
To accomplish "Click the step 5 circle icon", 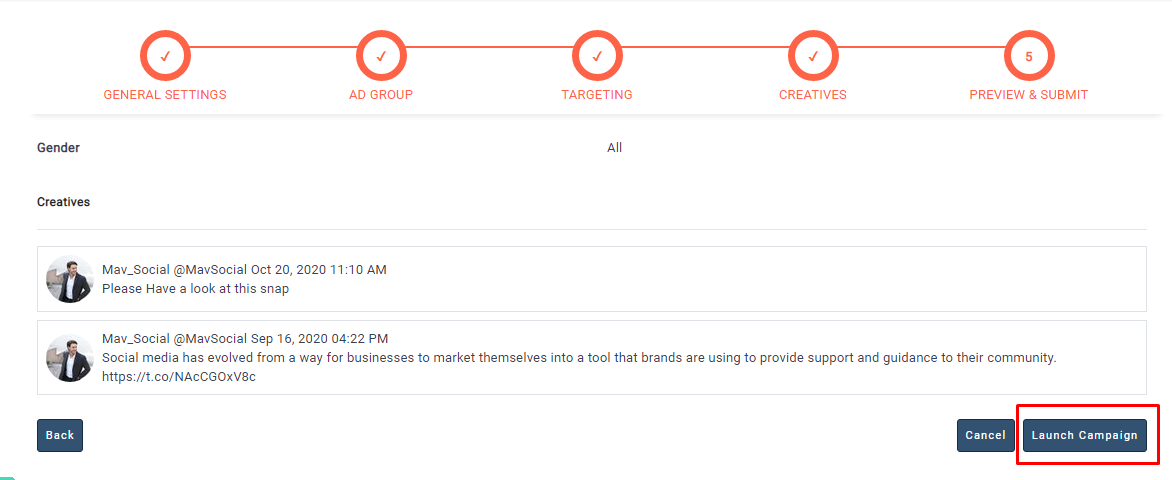I will pos(1029,56).
